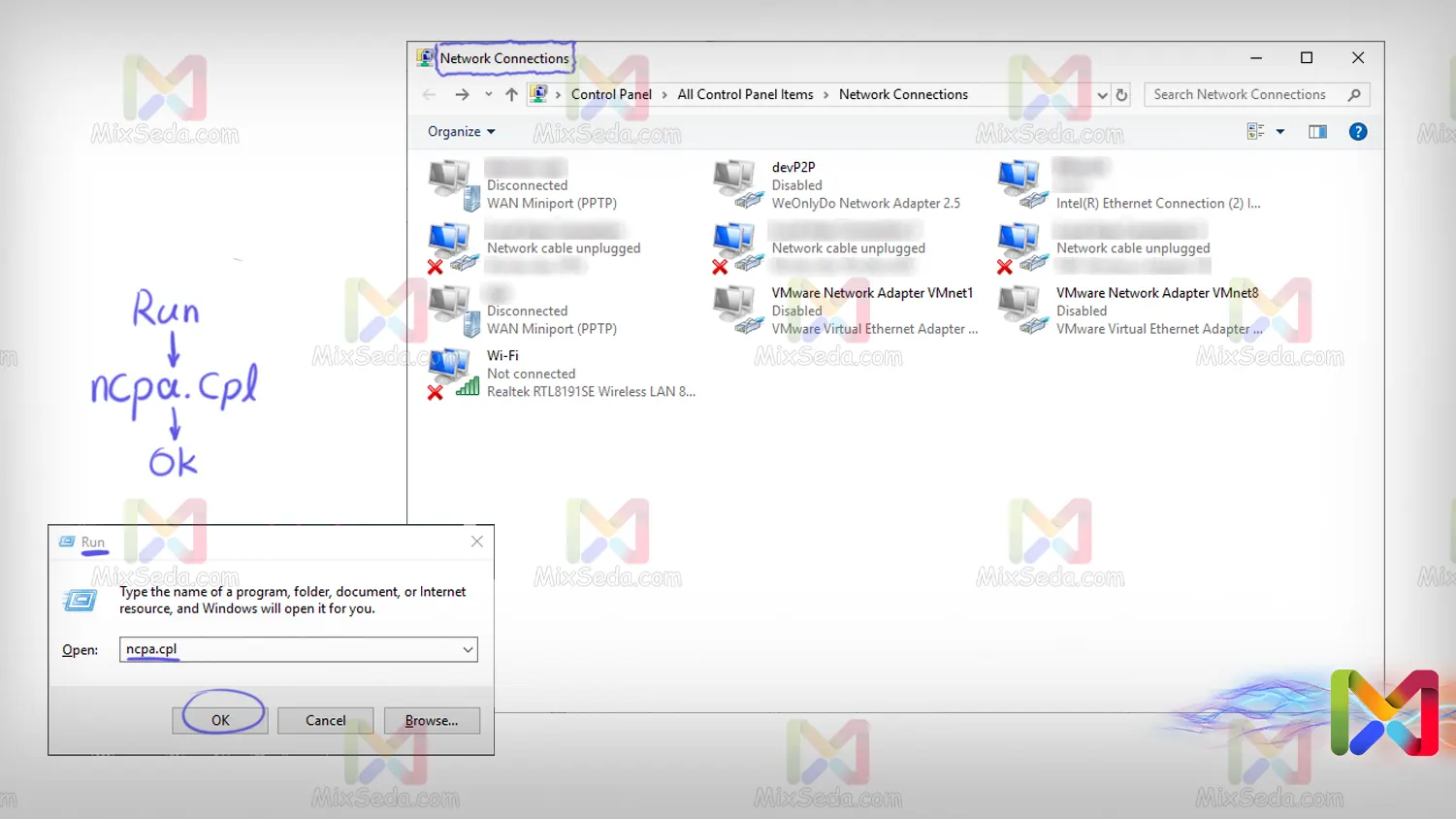Click All Control Panel Items breadcrumb
Screen dimensions: 1456x819
coord(745,95)
